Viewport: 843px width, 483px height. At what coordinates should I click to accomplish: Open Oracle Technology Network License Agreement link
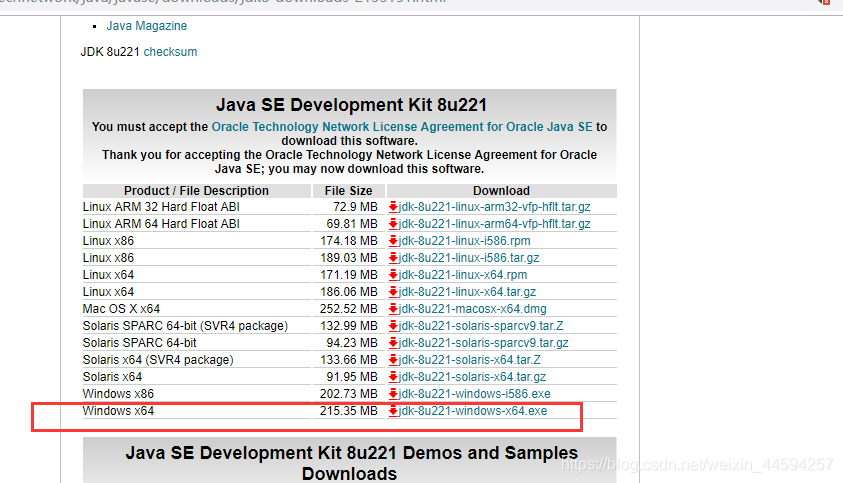click(x=402, y=127)
